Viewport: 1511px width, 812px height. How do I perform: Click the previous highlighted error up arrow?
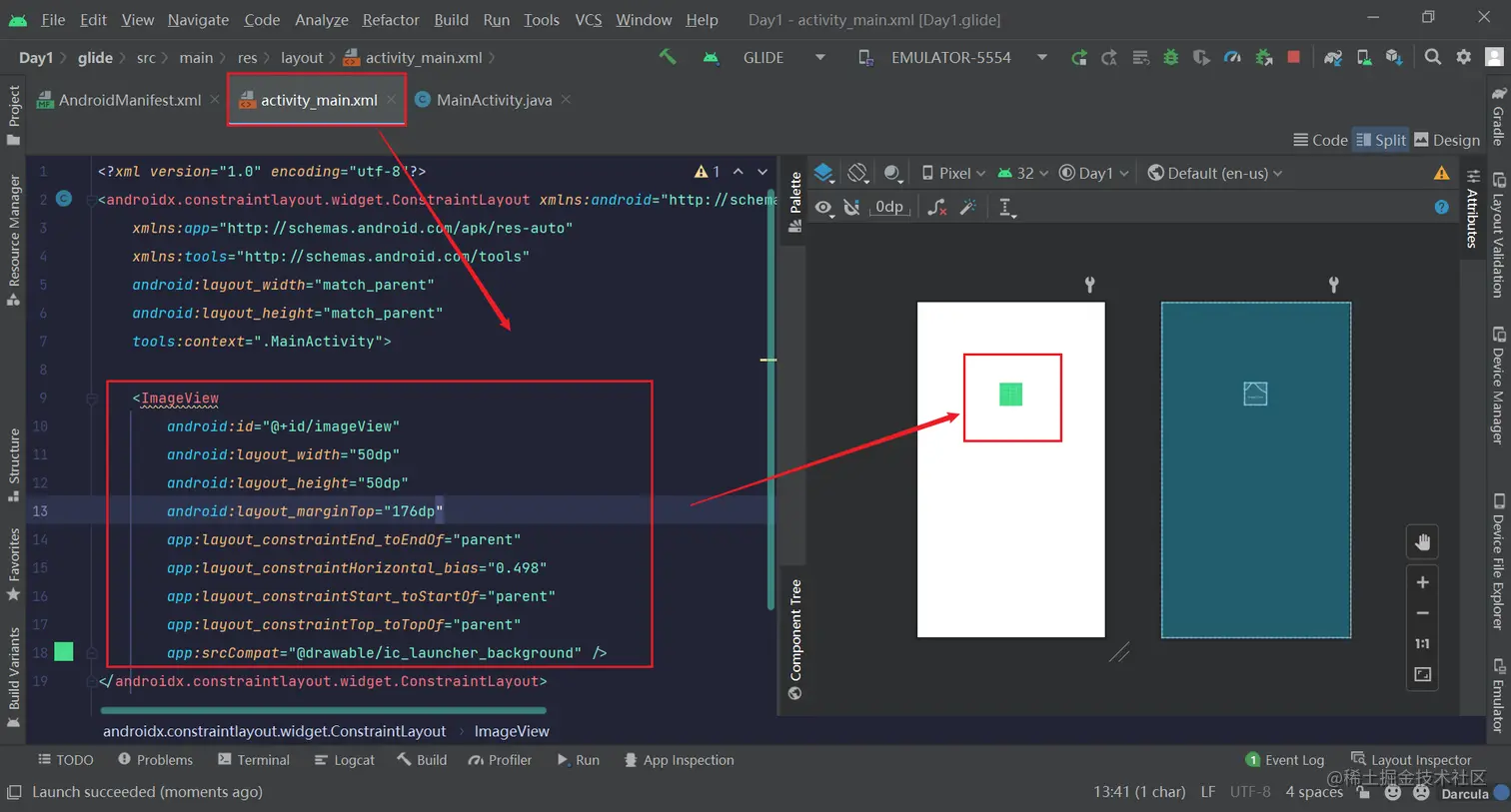coord(739,172)
